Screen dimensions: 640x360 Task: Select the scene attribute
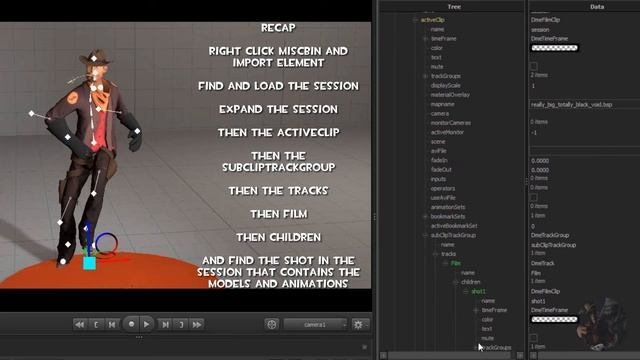tap(438, 142)
